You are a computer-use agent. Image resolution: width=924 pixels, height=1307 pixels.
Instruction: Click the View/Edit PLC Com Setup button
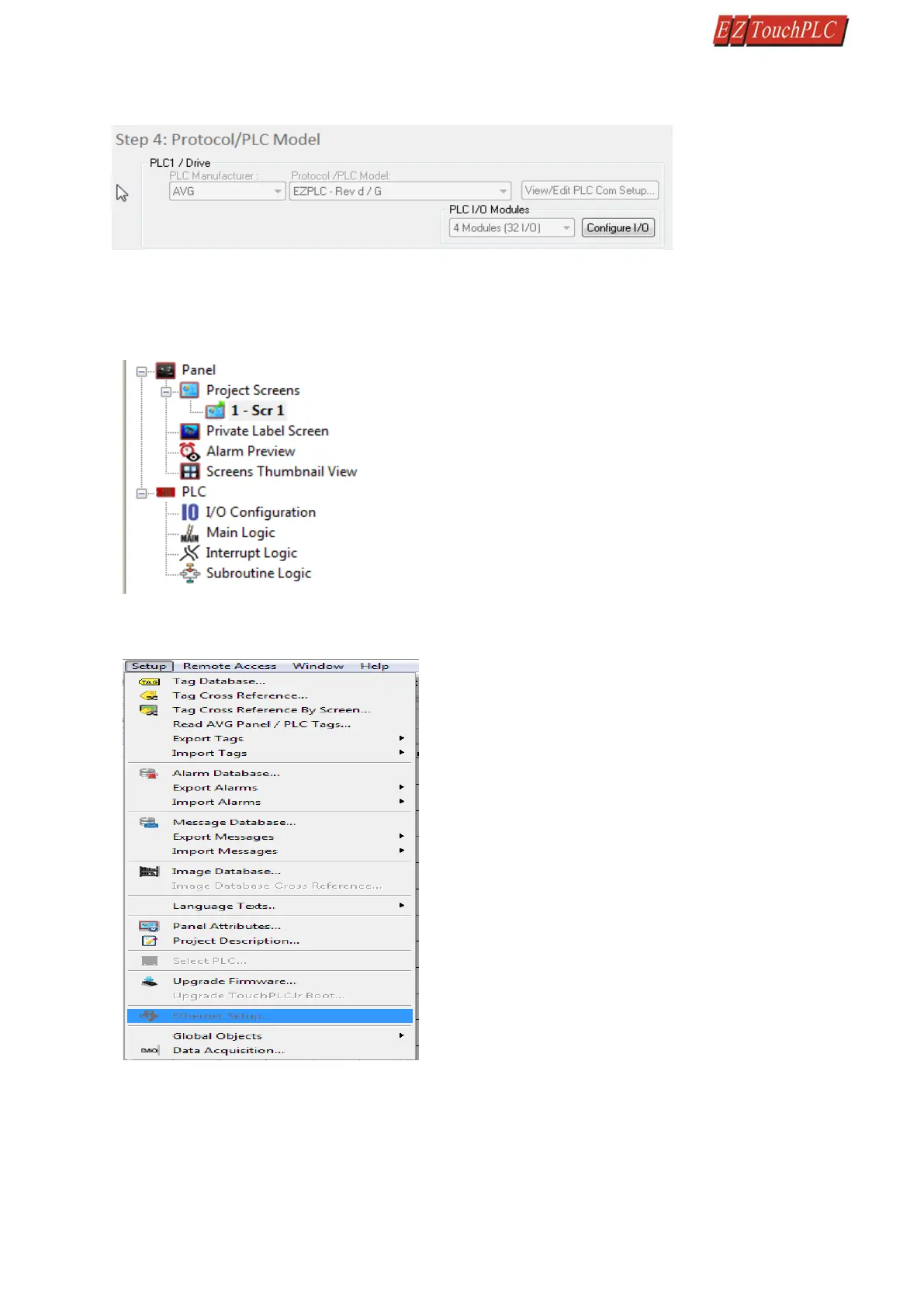click(x=590, y=190)
